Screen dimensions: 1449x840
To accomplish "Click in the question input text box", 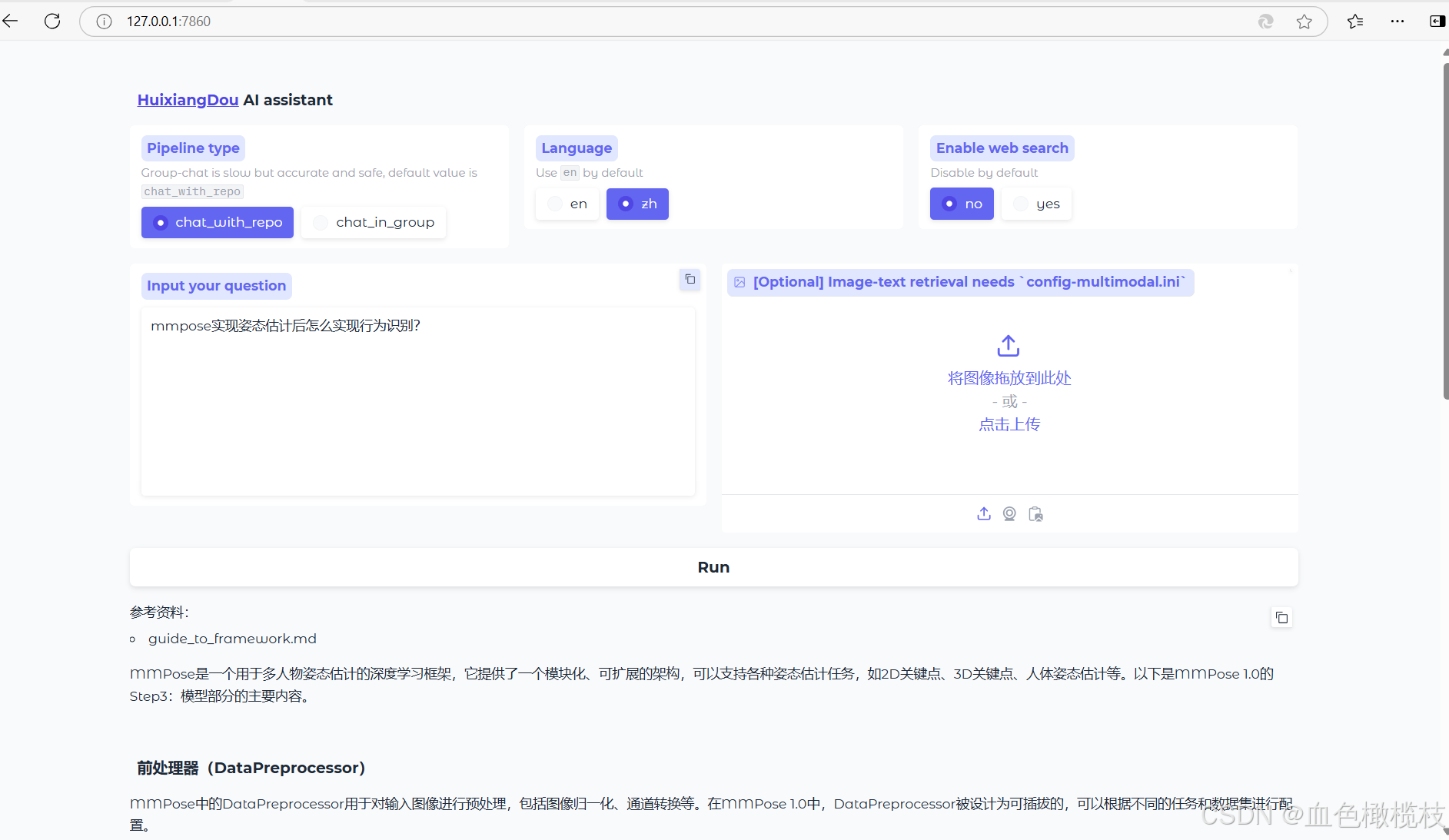I will pos(418,401).
